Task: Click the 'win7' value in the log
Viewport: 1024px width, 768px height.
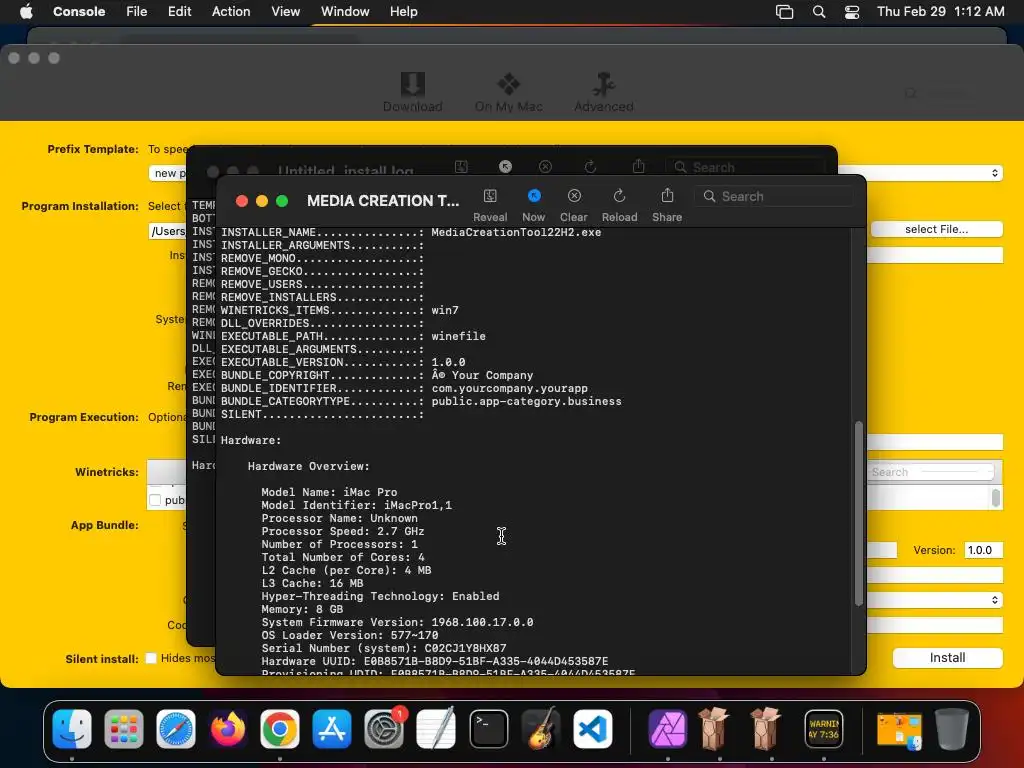Action: click(445, 310)
